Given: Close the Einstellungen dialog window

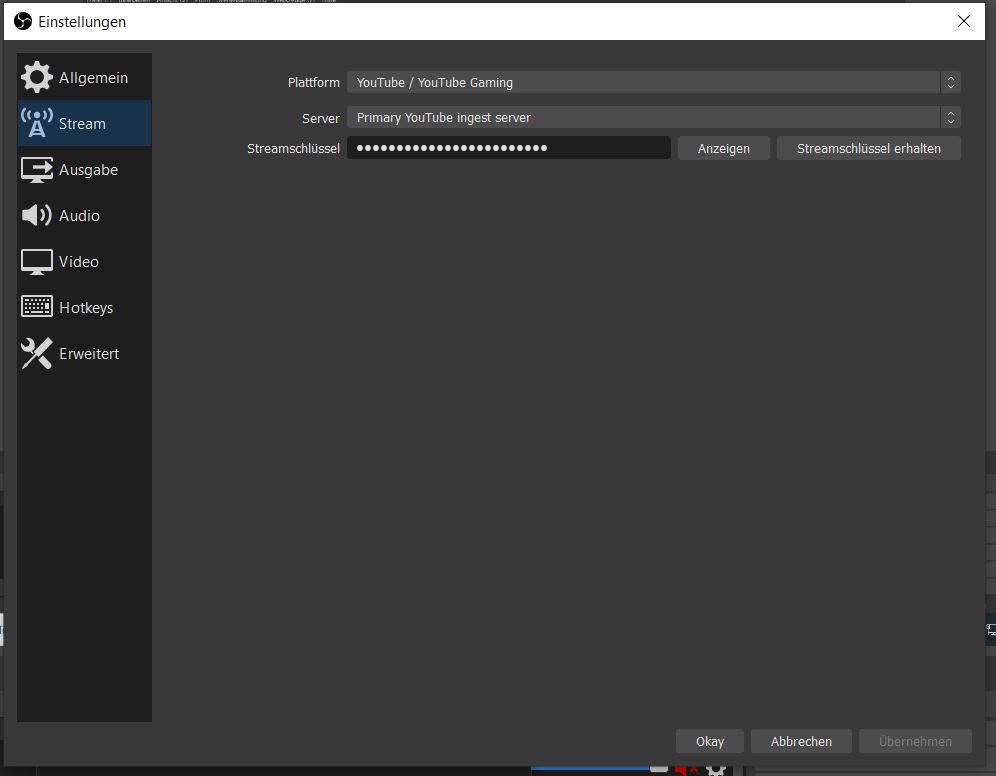Looking at the screenshot, I should [x=964, y=21].
